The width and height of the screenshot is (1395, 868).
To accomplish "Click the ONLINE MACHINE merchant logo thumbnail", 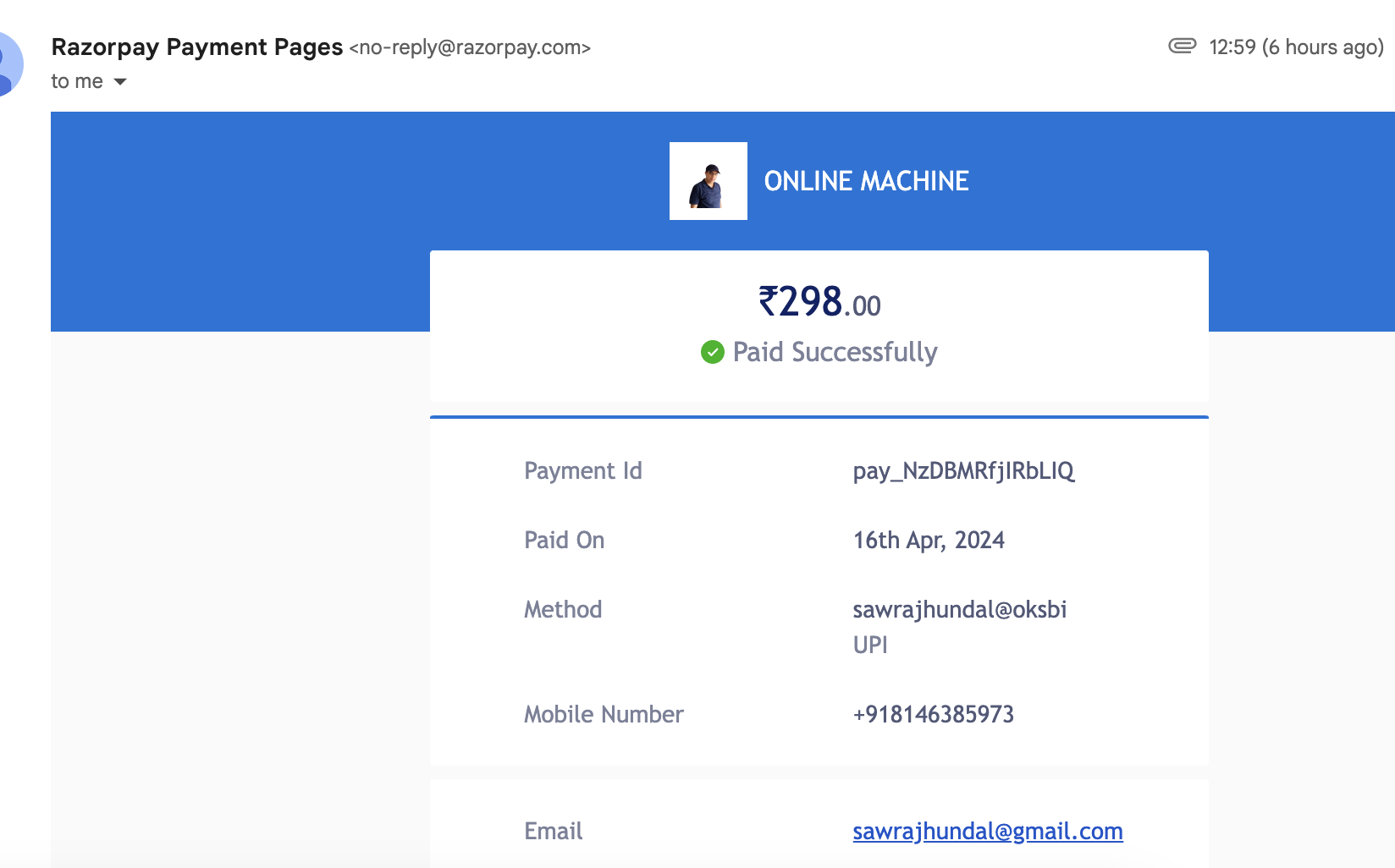I will click(x=709, y=181).
